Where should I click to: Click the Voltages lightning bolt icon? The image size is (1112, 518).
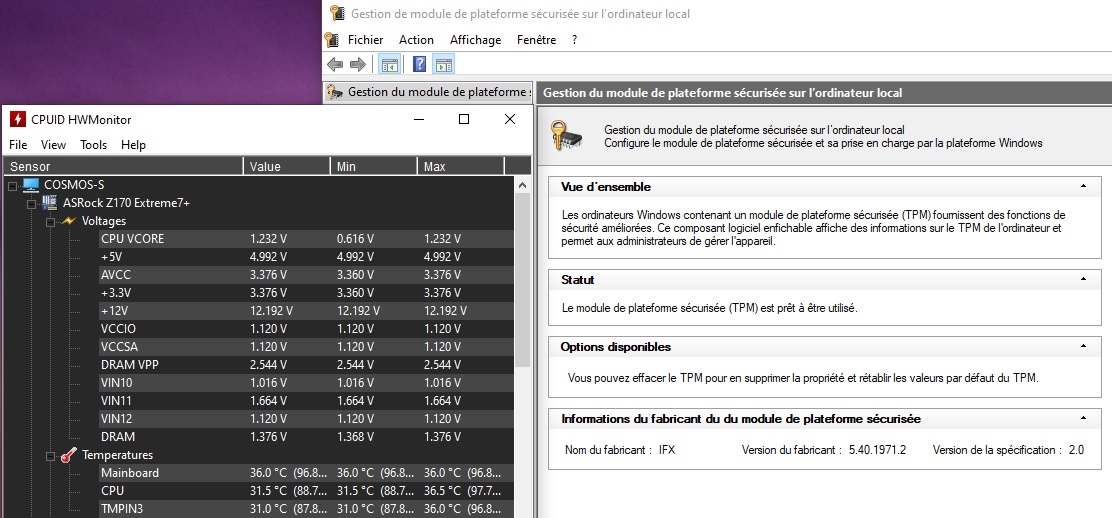click(x=68, y=221)
